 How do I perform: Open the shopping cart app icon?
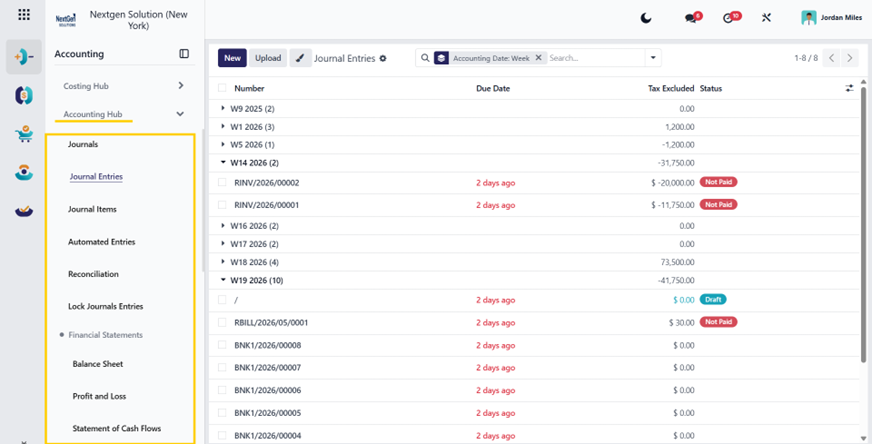24,134
